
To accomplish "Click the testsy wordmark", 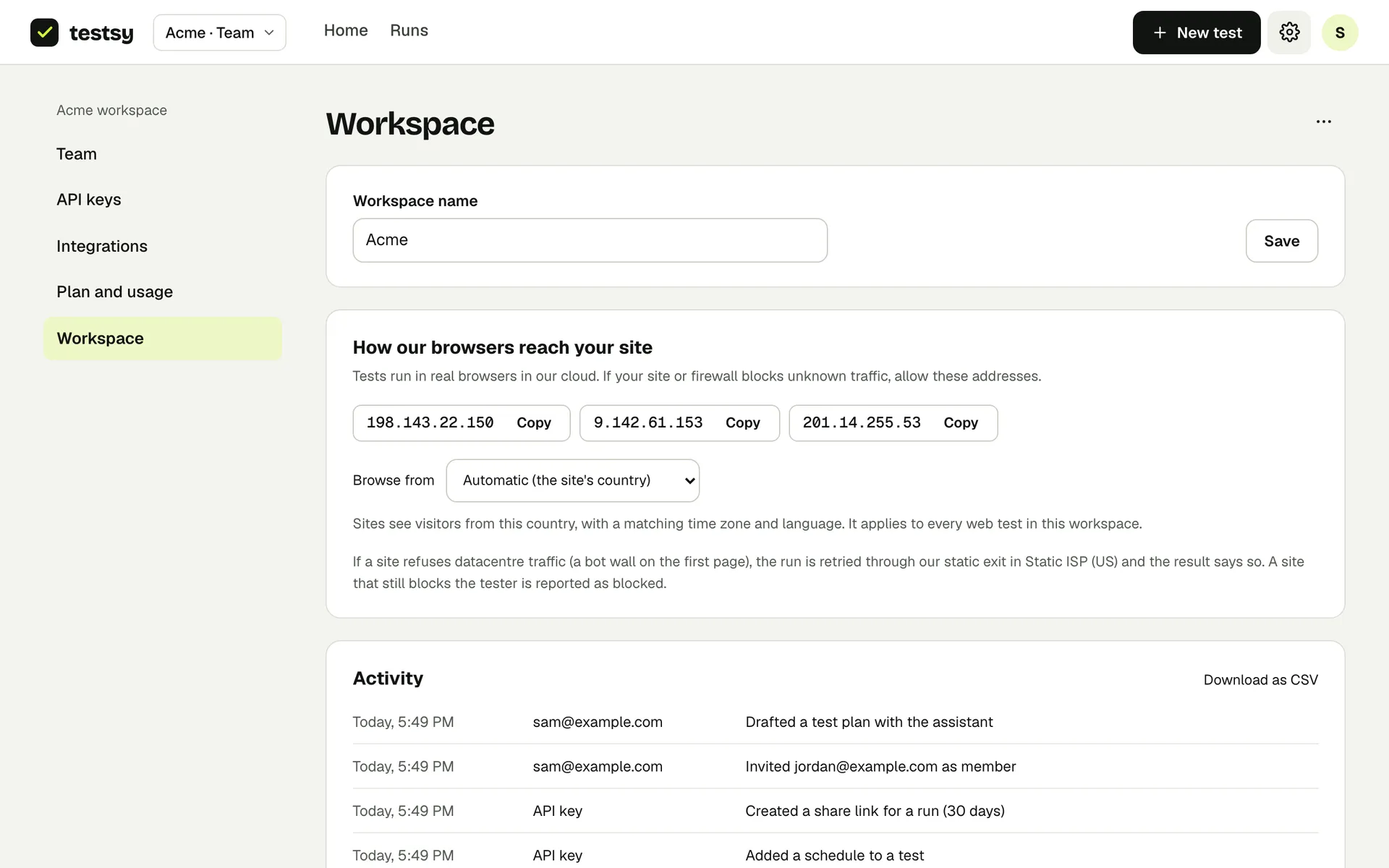I will coord(101,33).
